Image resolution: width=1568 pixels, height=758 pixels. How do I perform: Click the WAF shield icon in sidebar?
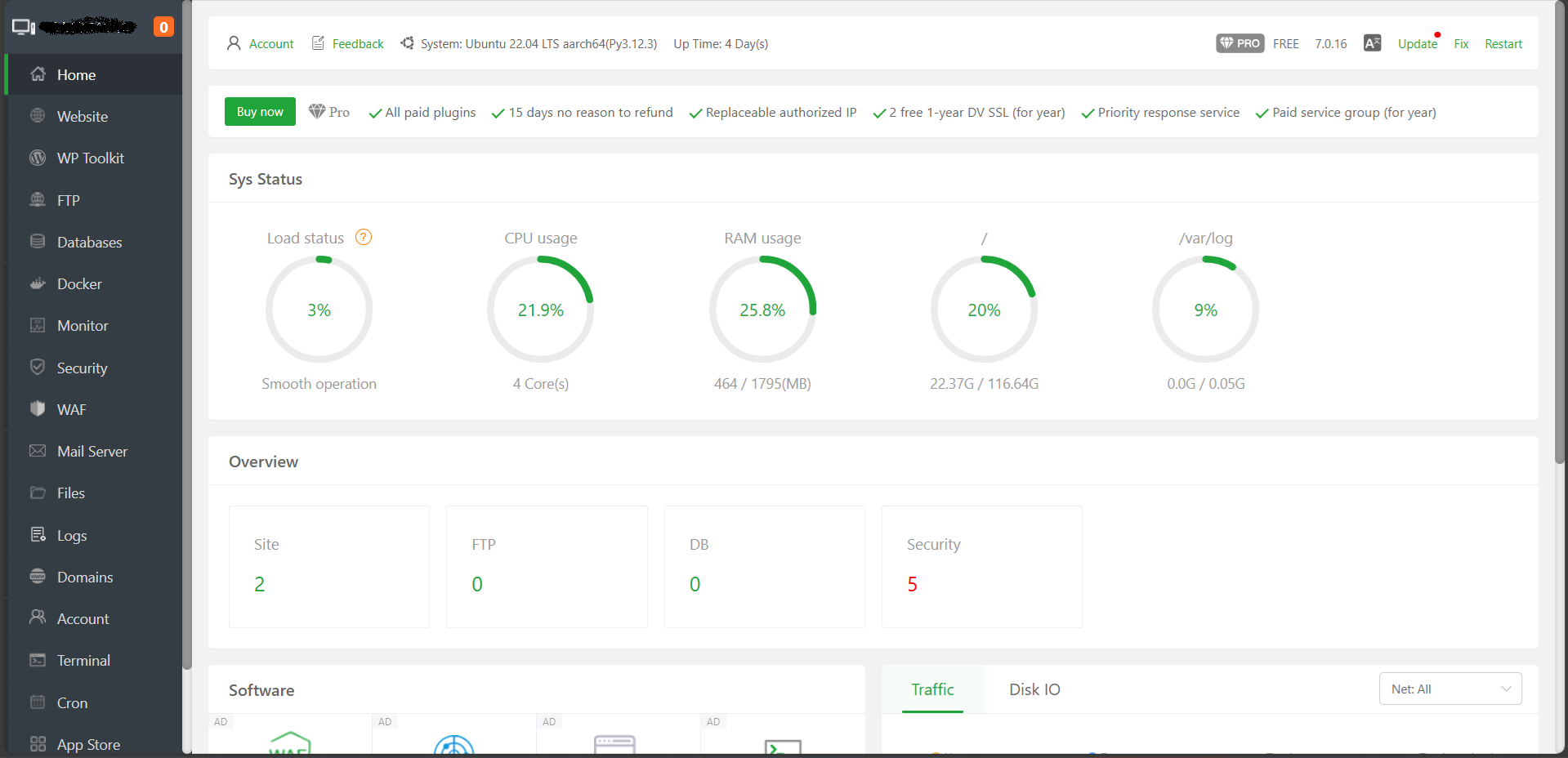(38, 409)
